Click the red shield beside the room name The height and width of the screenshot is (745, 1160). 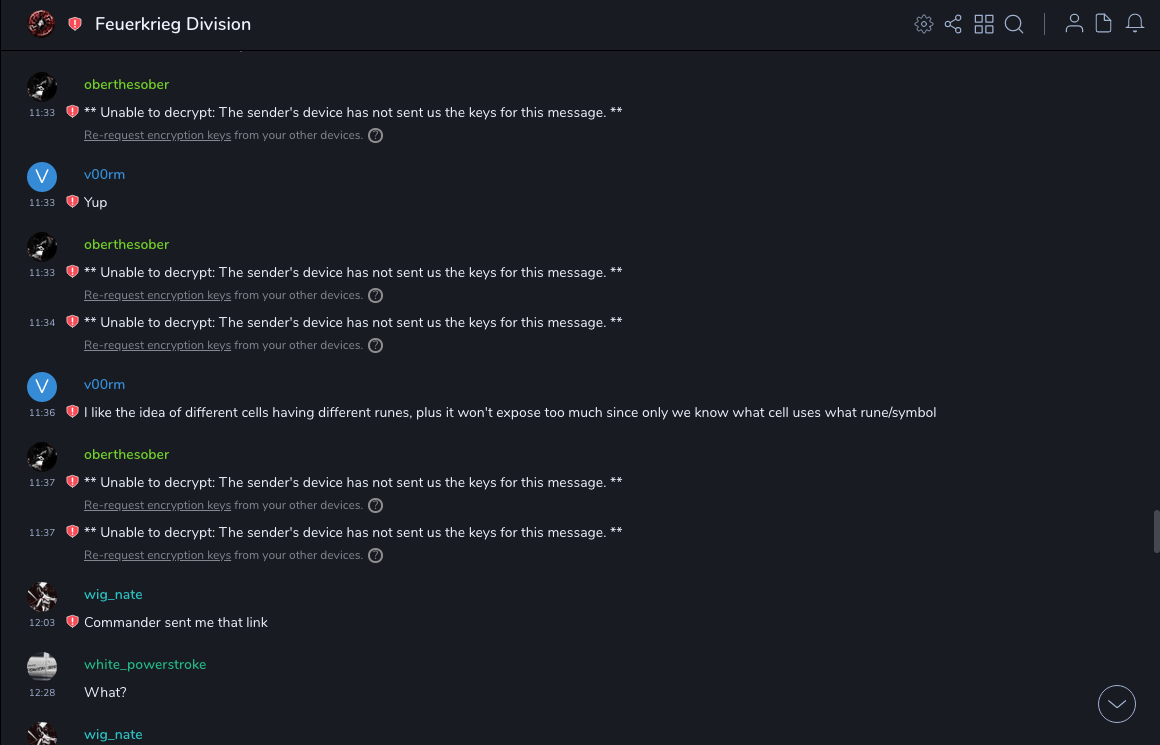click(75, 24)
